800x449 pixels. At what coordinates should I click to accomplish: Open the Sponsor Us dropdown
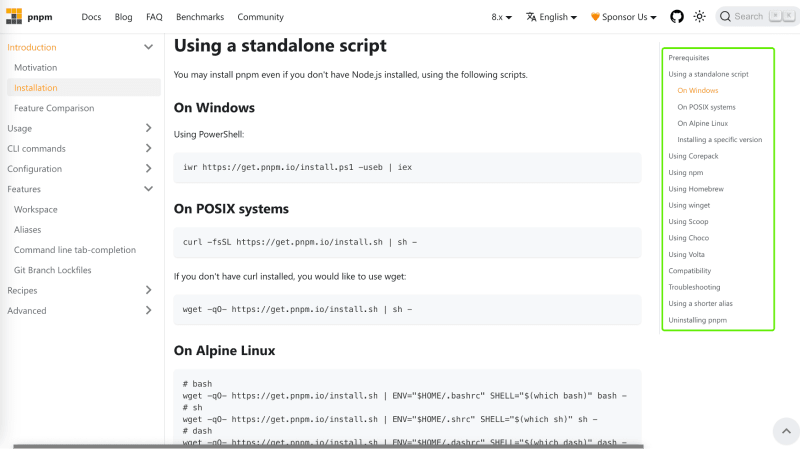tap(623, 17)
